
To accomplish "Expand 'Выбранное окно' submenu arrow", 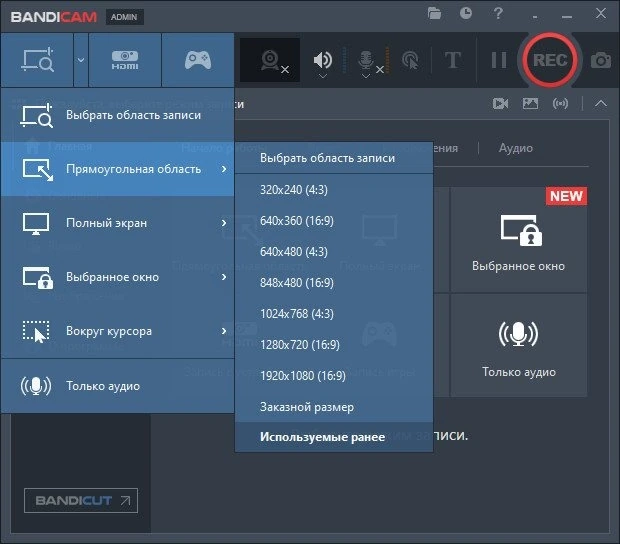I will tap(224, 277).
